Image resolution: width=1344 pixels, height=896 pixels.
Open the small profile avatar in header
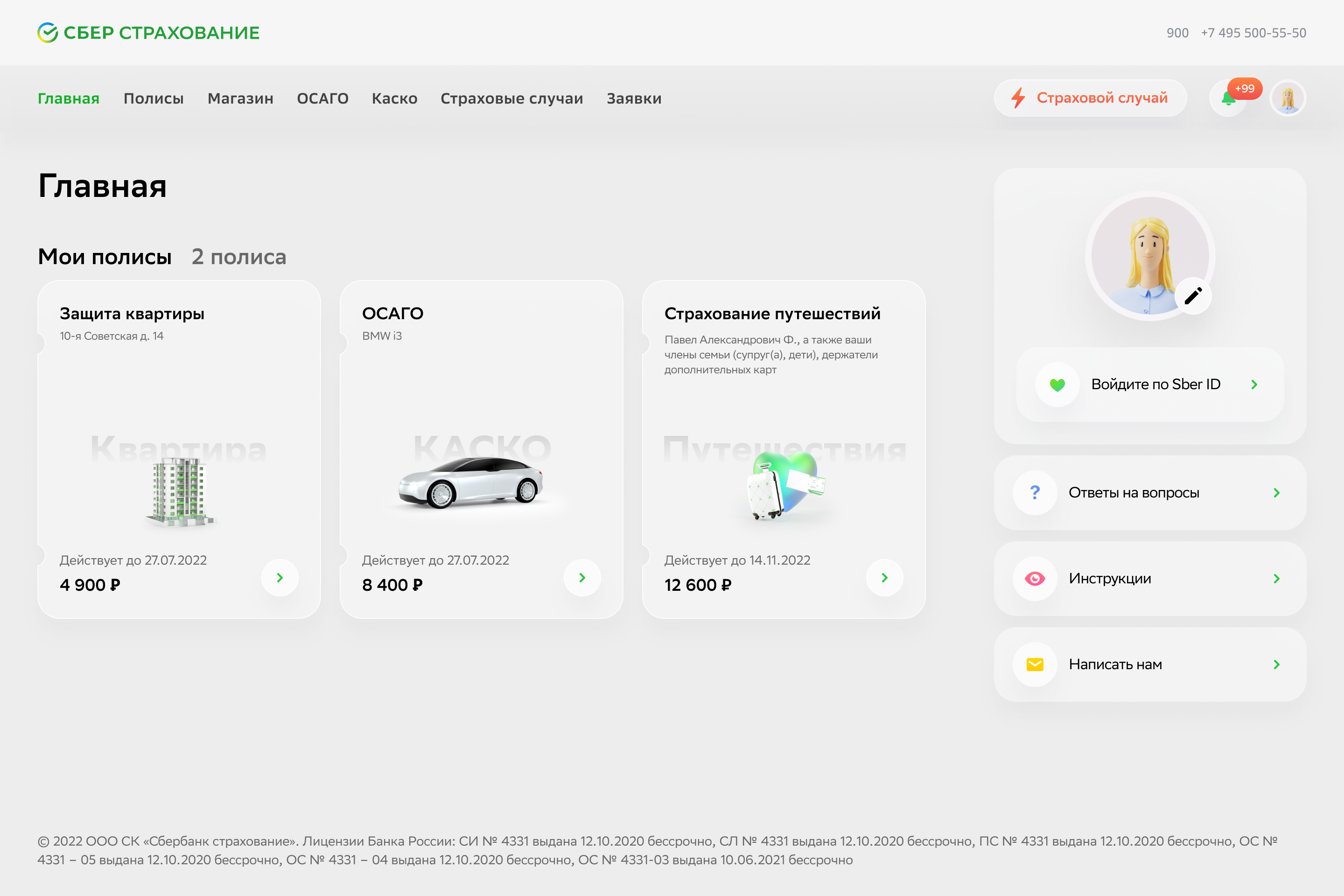tap(1288, 98)
